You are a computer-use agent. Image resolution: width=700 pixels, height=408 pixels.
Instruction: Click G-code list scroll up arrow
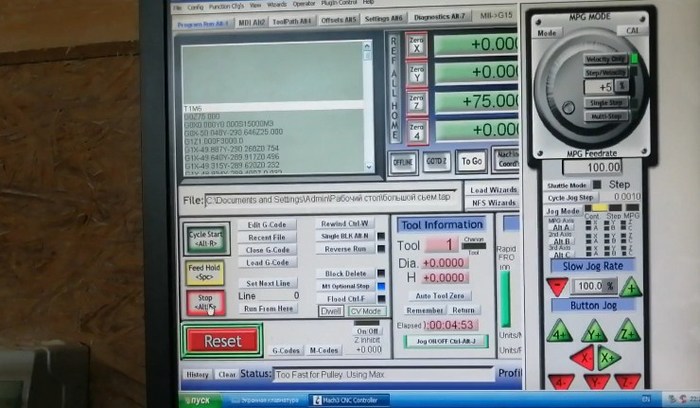pos(367,45)
